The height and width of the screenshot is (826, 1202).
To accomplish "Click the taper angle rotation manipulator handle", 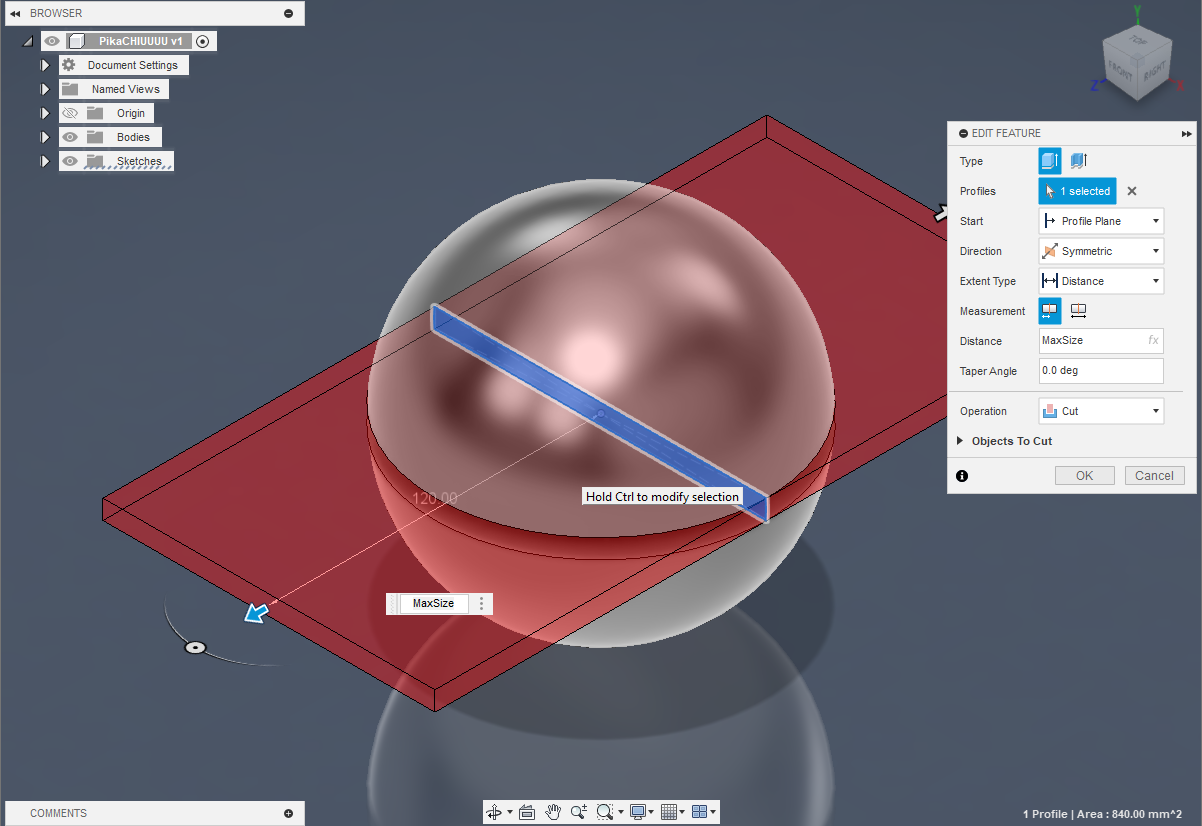I will 196,648.
